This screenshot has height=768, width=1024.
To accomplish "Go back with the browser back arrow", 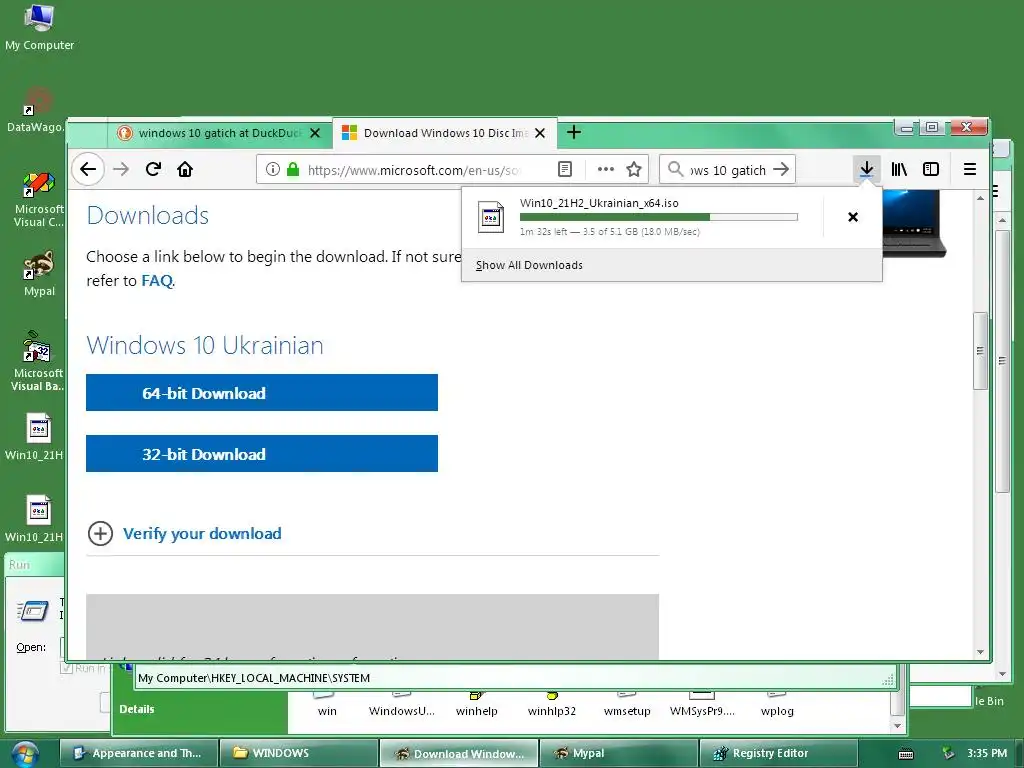I will [x=88, y=170].
